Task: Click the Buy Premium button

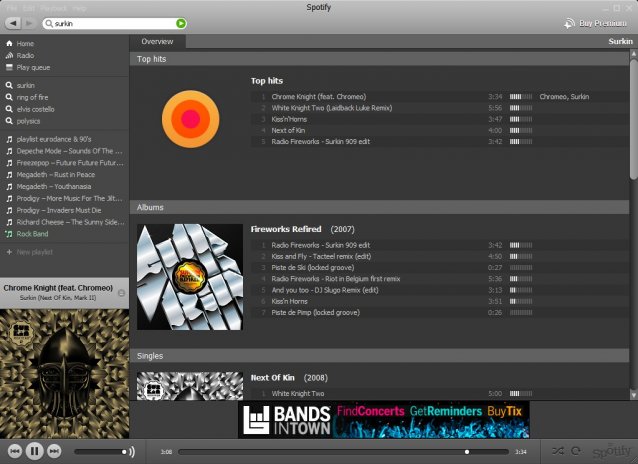Action: coord(596,23)
